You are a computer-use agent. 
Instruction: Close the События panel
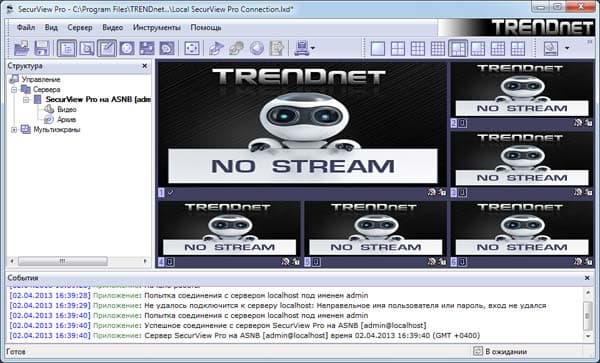587,278
